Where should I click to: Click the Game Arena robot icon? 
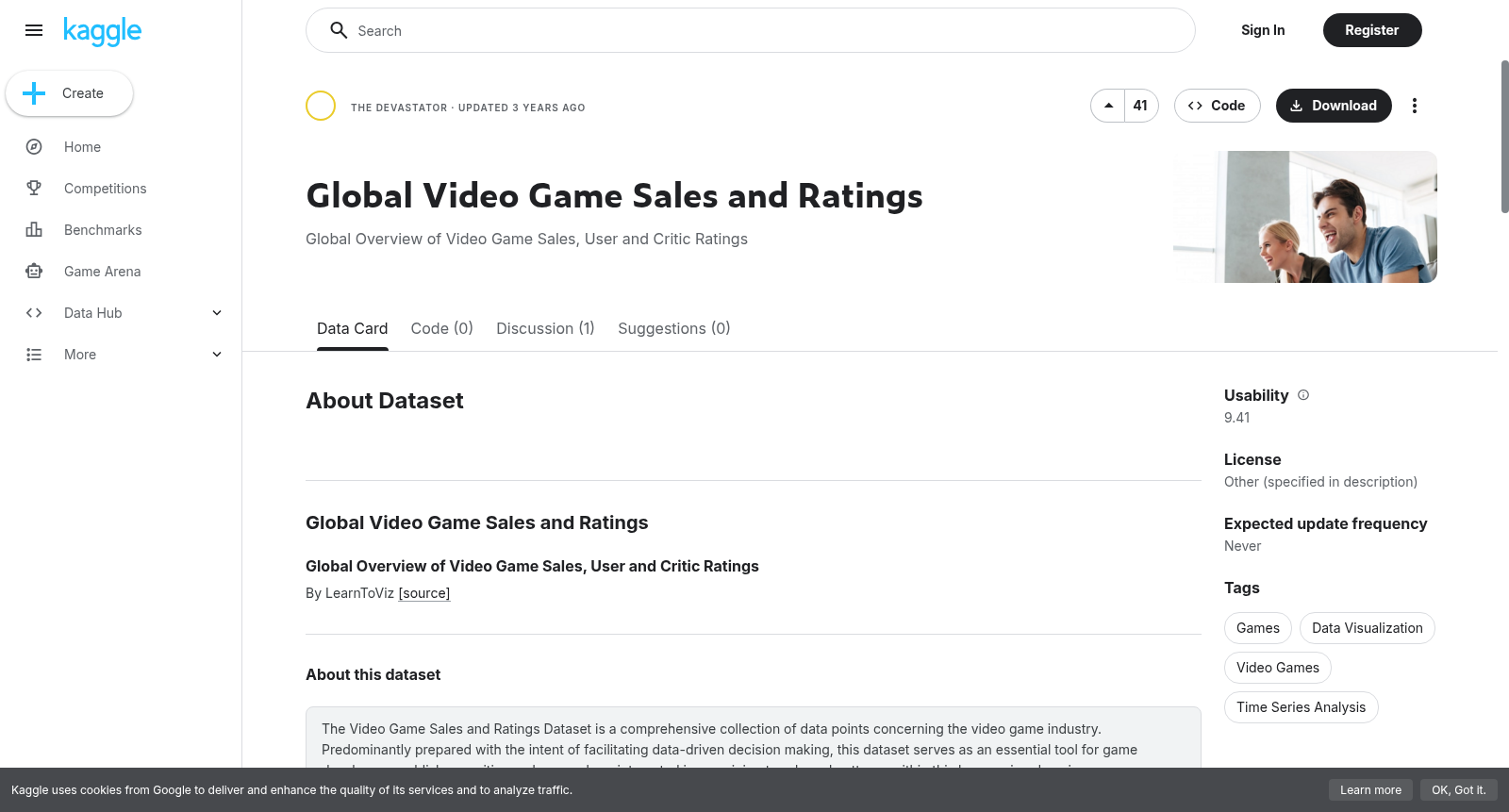(34, 272)
